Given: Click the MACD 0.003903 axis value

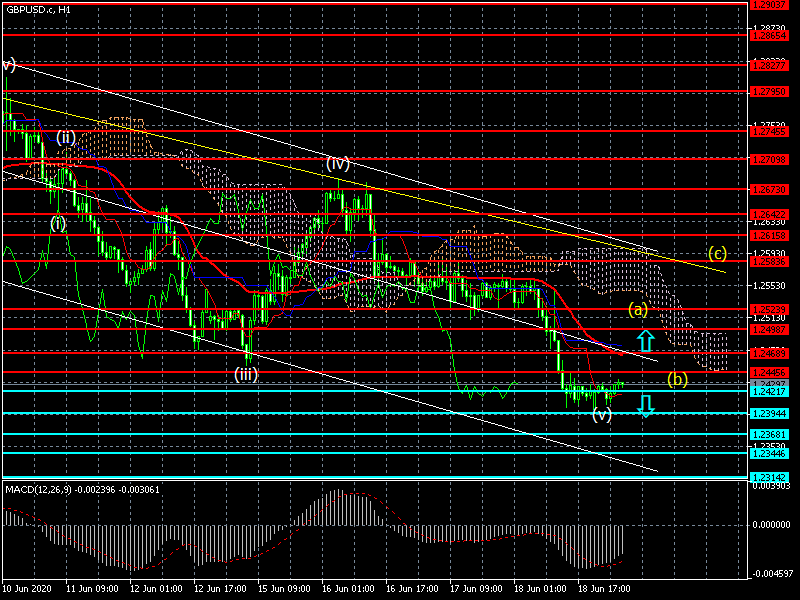Looking at the screenshot, I should (771, 486).
